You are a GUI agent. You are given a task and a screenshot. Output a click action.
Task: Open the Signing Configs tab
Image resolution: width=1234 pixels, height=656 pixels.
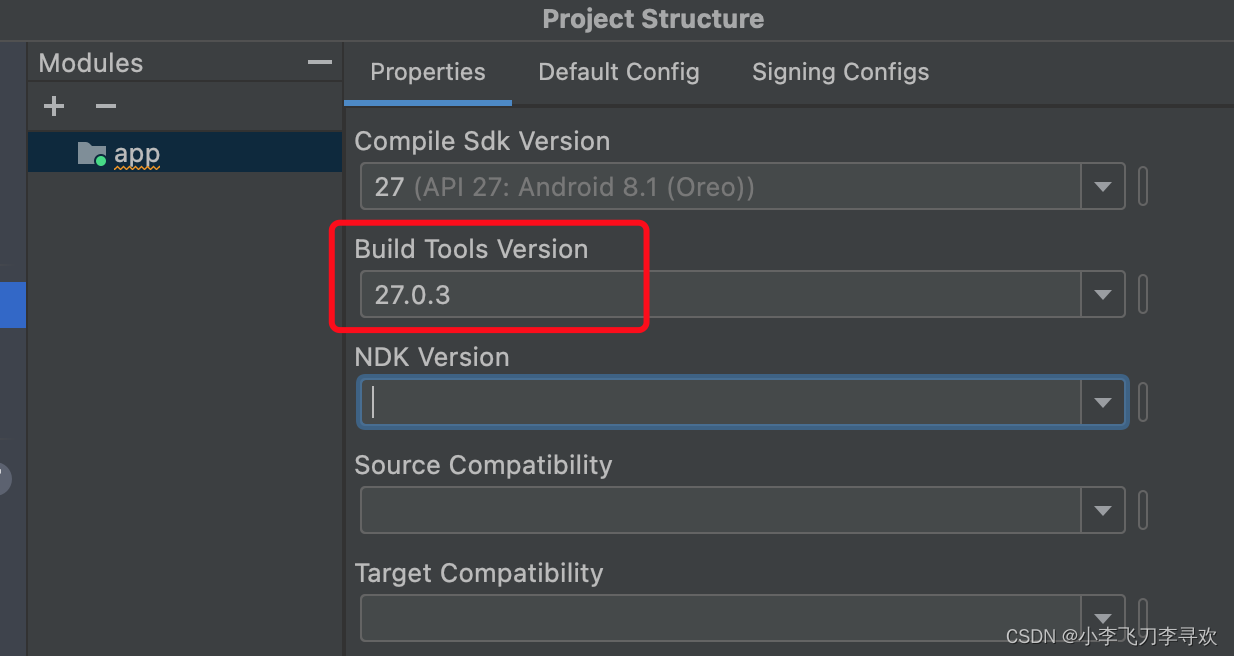840,72
